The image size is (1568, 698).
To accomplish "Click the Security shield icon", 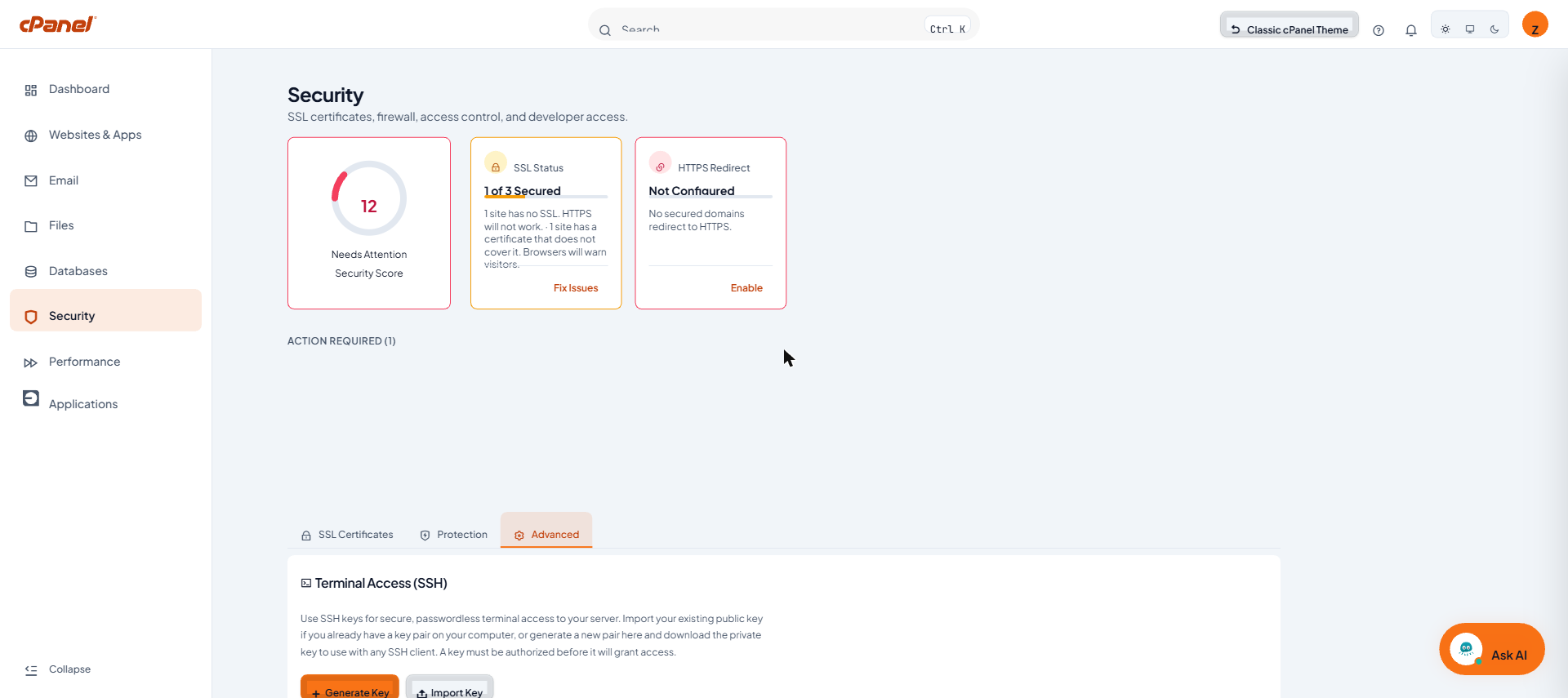I will point(31,317).
